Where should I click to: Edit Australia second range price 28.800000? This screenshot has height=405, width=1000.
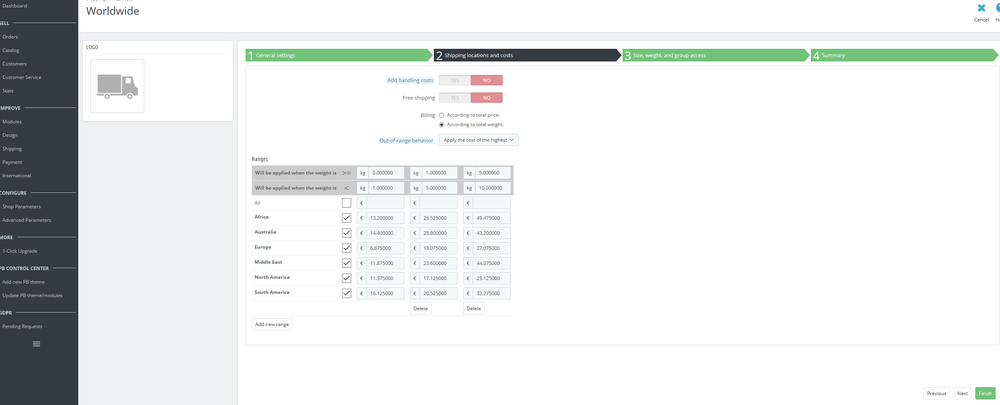[x=439, y=233]
